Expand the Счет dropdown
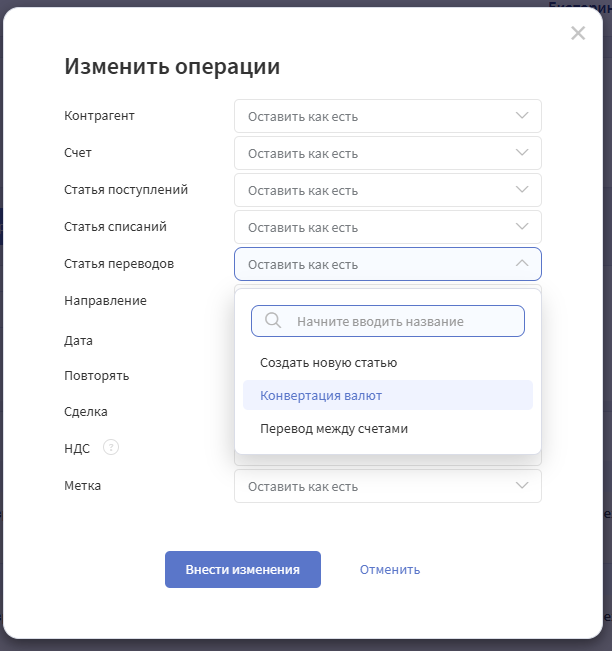 tap(387, 153)
